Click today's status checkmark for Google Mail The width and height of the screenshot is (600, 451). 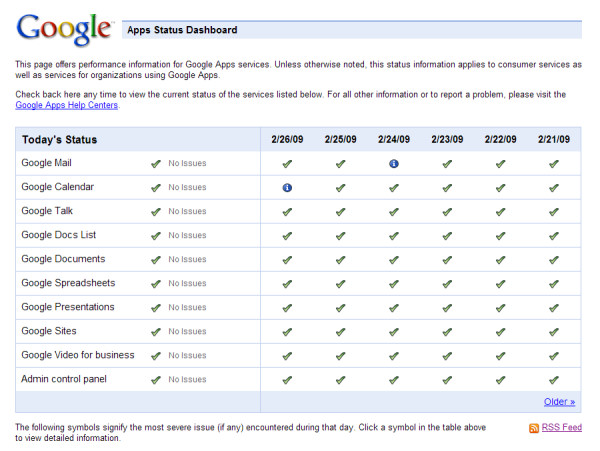[x=156, y=164]
